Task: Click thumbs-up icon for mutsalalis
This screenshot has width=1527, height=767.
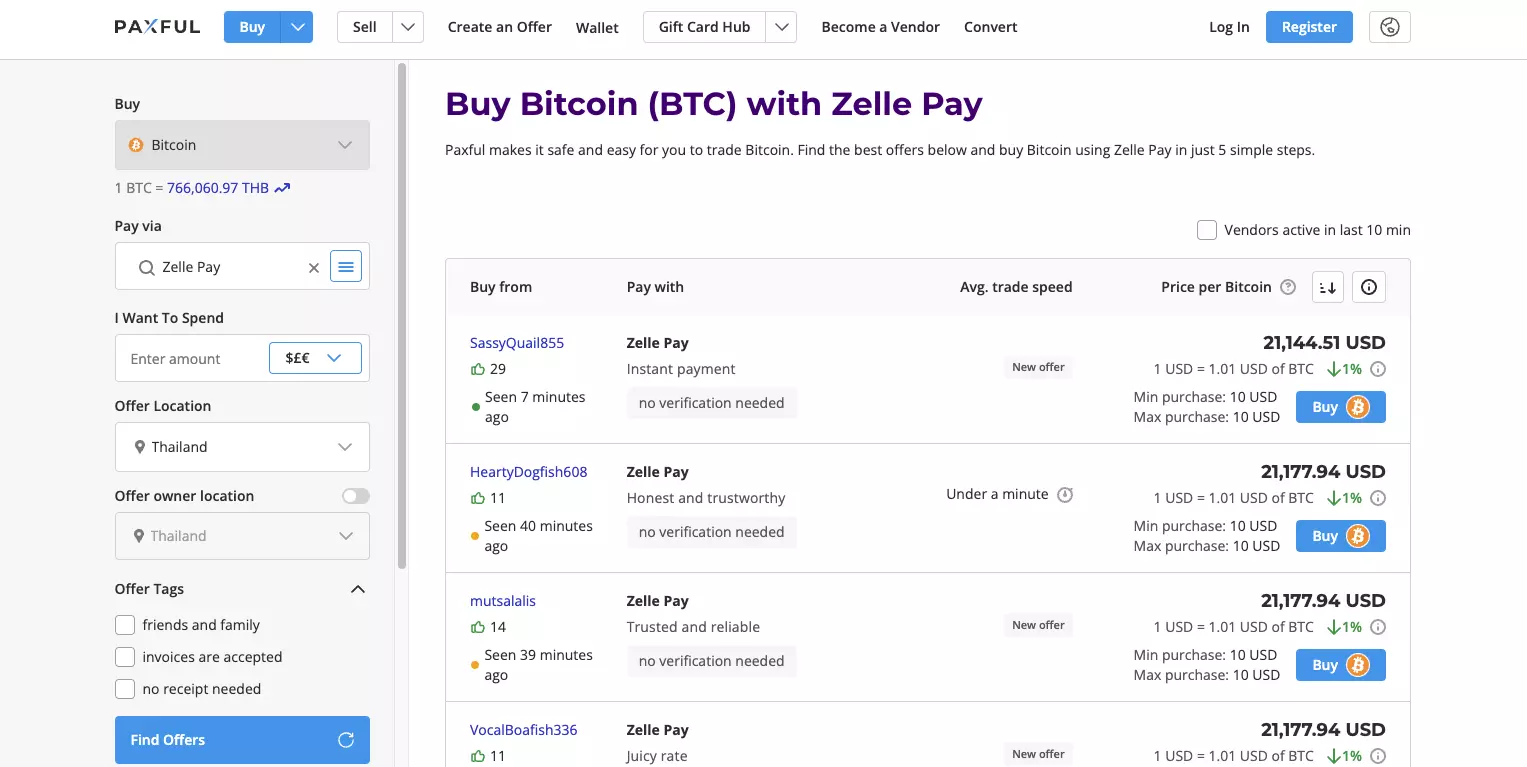Action: pos(477,627)
